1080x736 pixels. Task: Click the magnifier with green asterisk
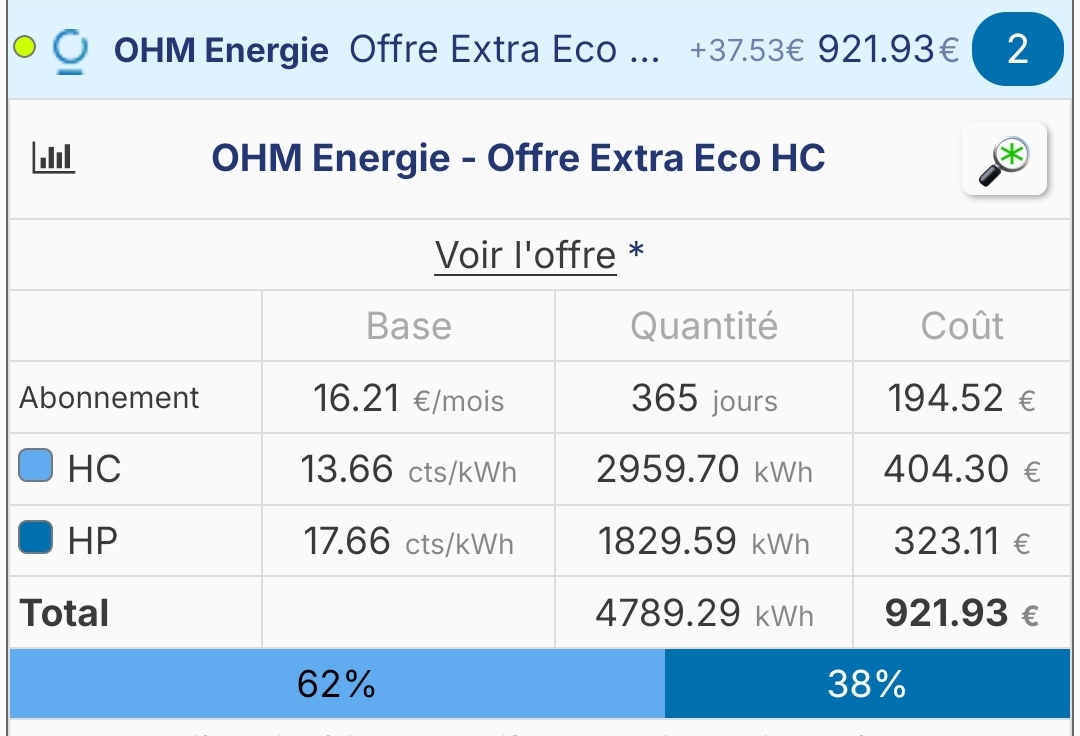pos(1004,159)
